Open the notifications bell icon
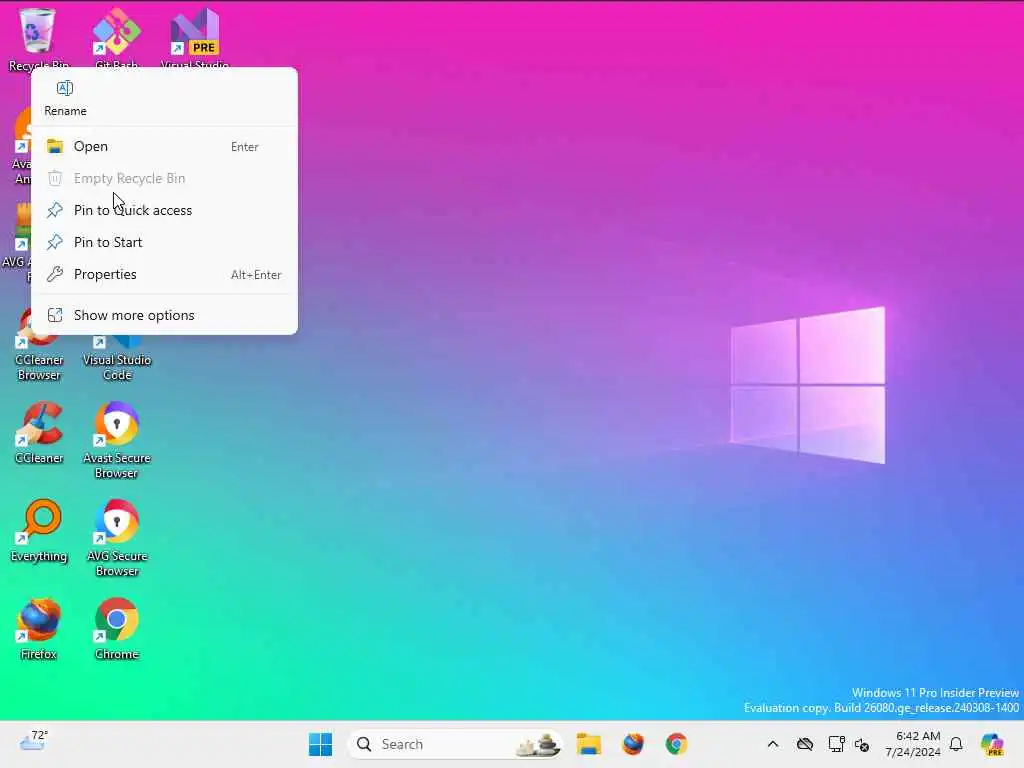The image size is (1024, 768). [x=956, y=744]
